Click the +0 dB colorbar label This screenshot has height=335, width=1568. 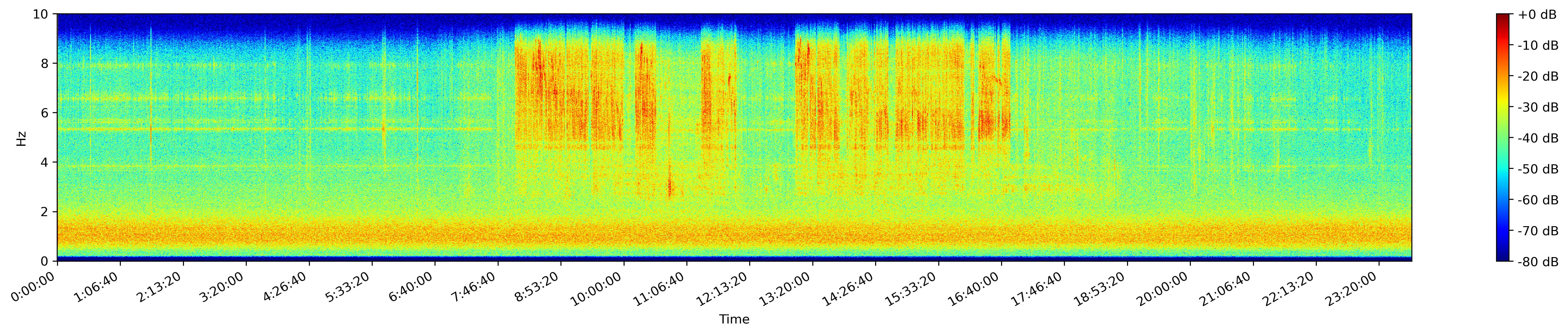[x=1537, y=14]
